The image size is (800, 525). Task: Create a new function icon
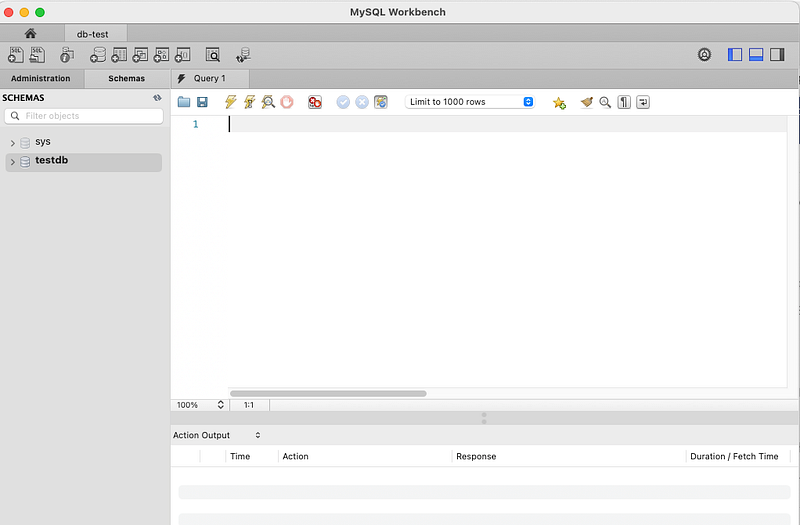point(183,55)
